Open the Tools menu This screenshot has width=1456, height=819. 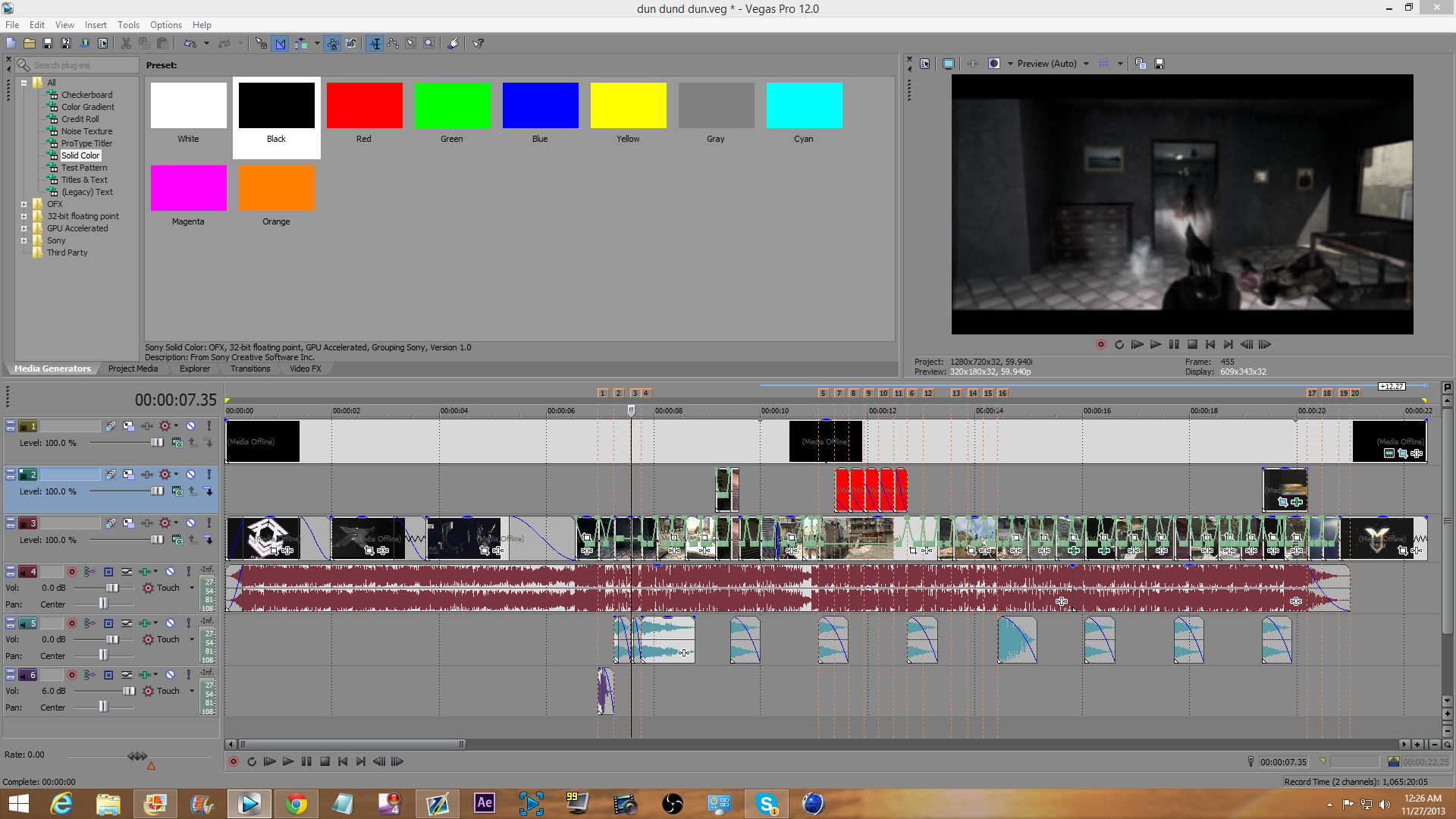pyautogui.click(x=128, y=25)
